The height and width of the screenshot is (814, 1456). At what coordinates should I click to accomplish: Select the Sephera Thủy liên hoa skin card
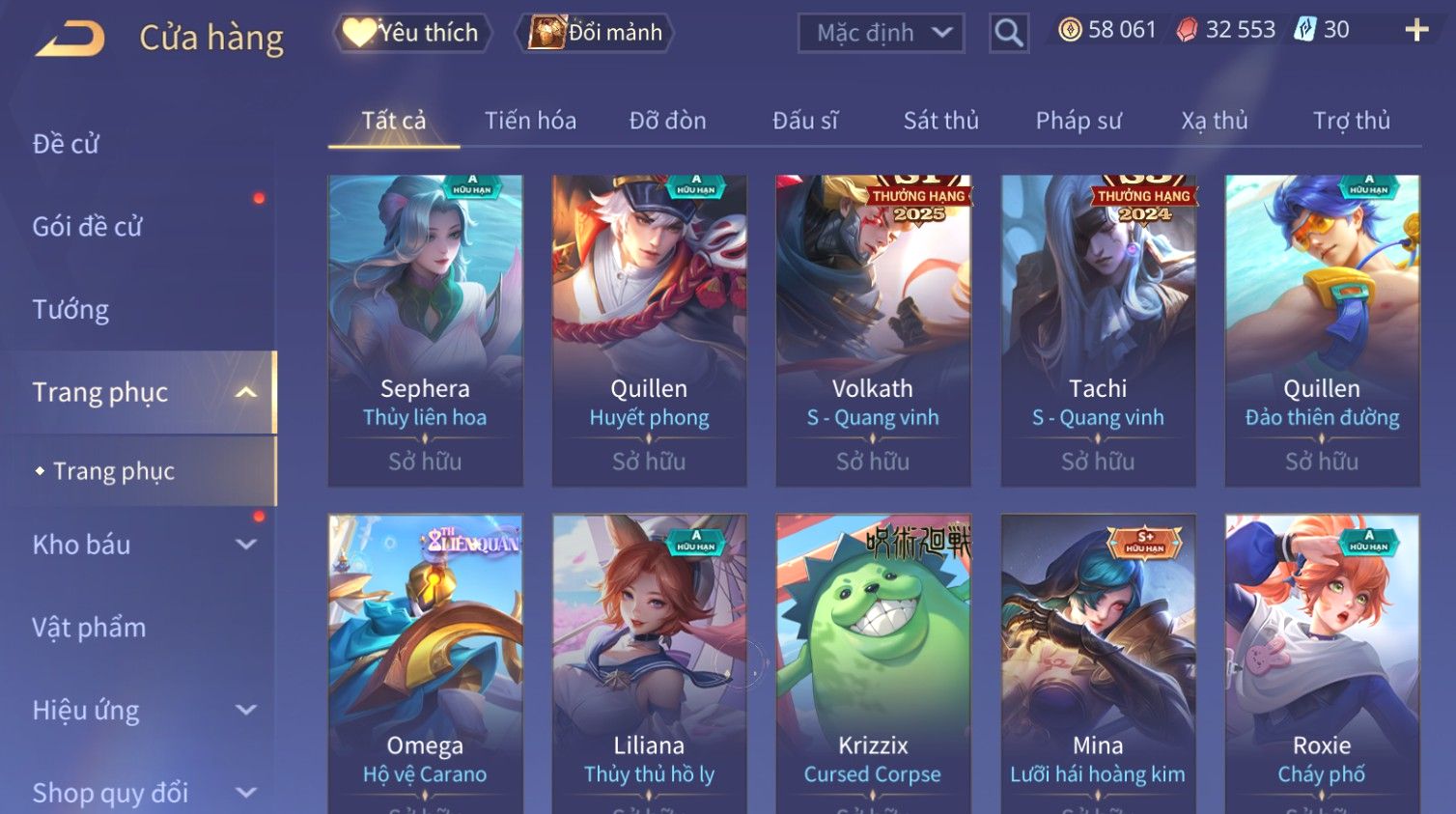pos(425,330)
